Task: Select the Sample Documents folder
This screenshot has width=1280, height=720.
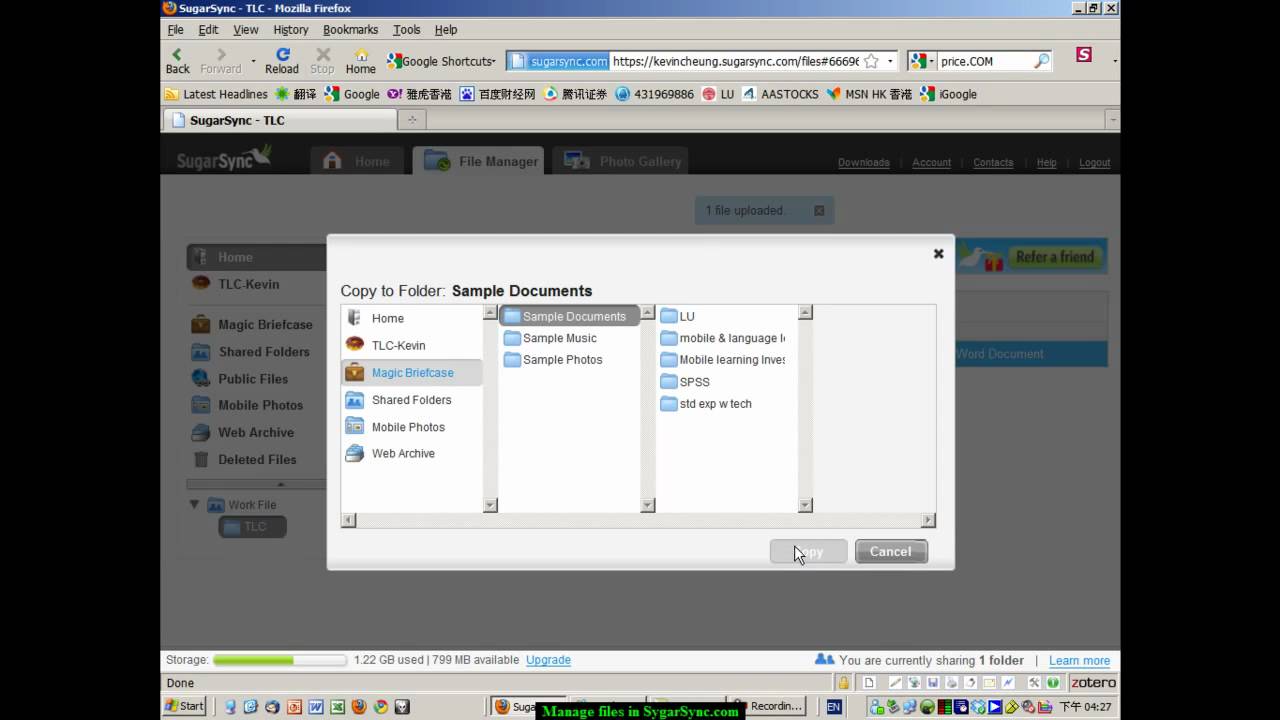Action: [569, 316]
